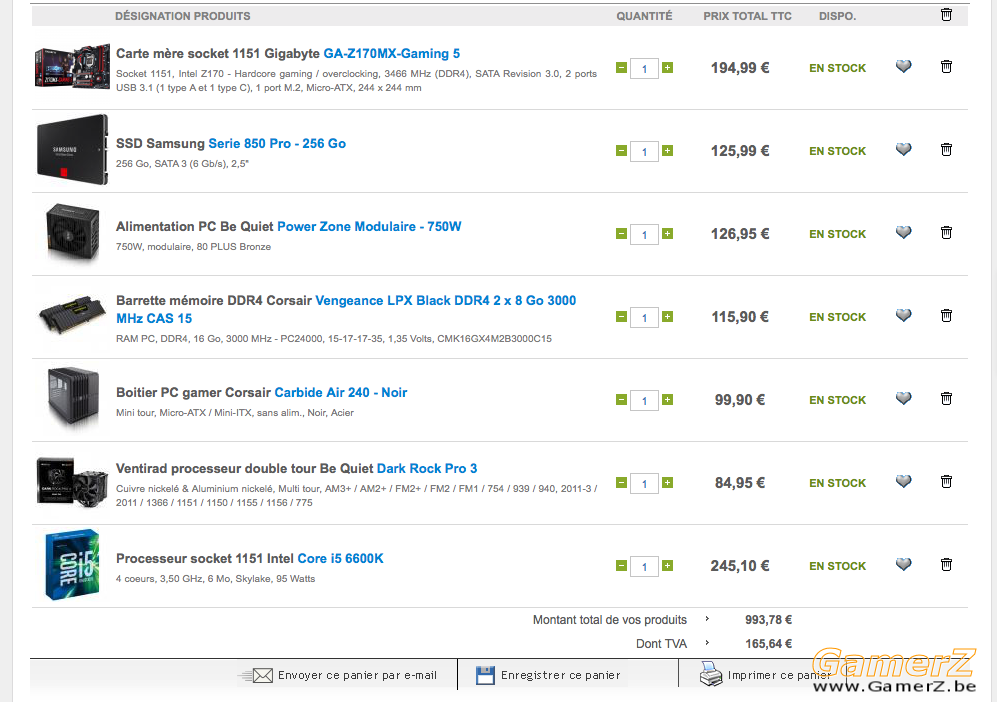
Task: Click the Corsair Carbide case image
Action: click(74, 399)
